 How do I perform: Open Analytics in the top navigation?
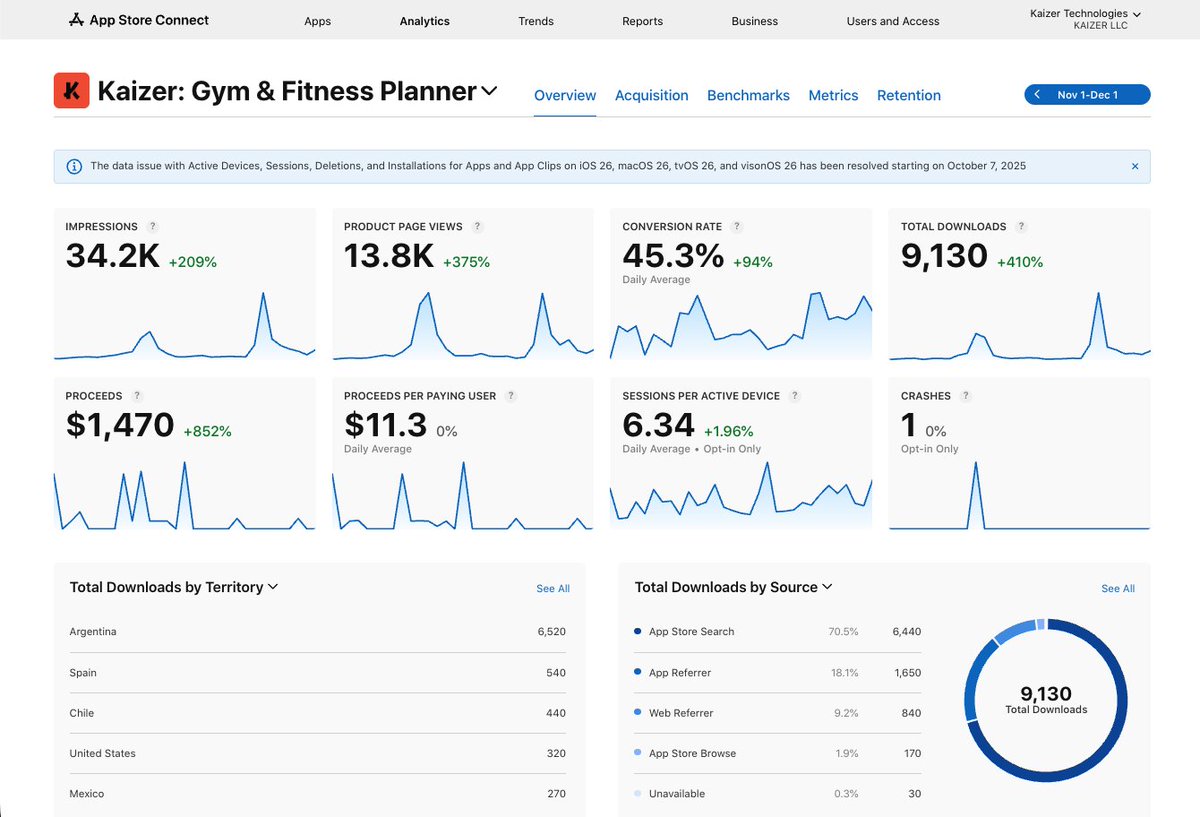tap(425, 21)
